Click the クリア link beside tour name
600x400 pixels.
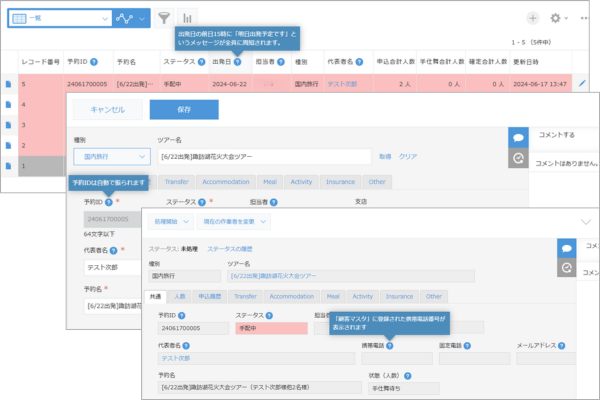click(408, 157)
